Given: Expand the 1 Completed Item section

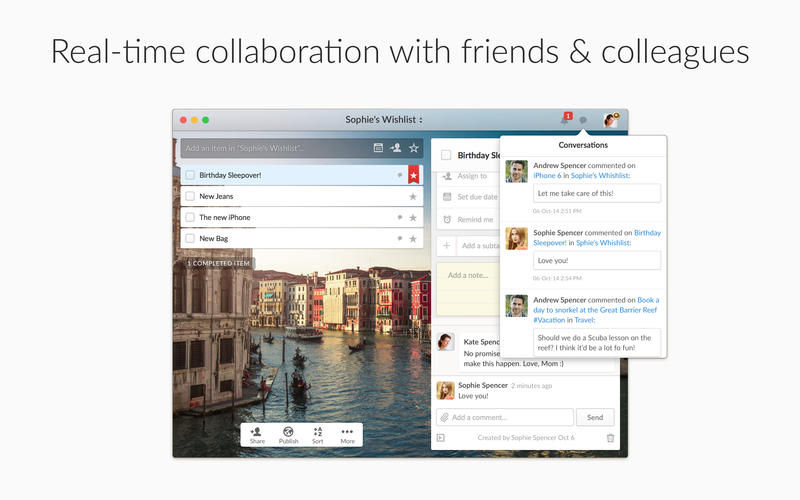Looking at the screenshot, I should pyautogui.click(x=218, y=263).
